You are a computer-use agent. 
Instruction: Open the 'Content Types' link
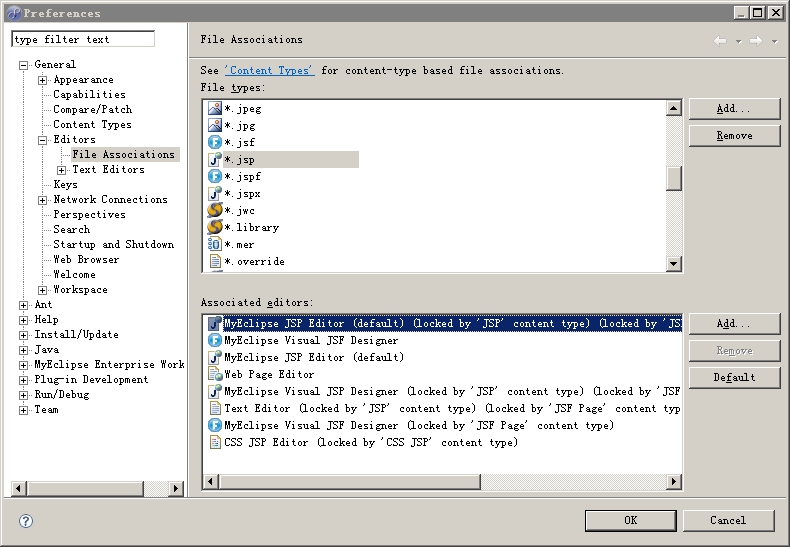point(269,71)
